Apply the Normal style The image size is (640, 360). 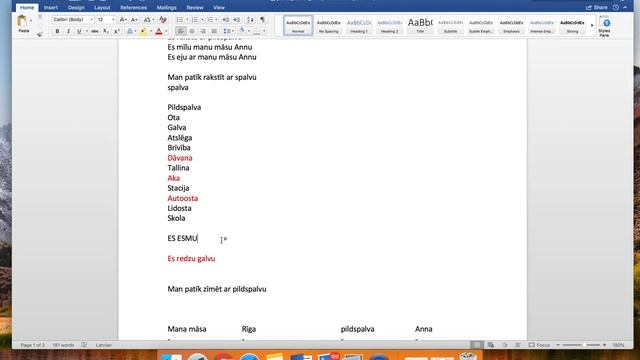point(298,25)
